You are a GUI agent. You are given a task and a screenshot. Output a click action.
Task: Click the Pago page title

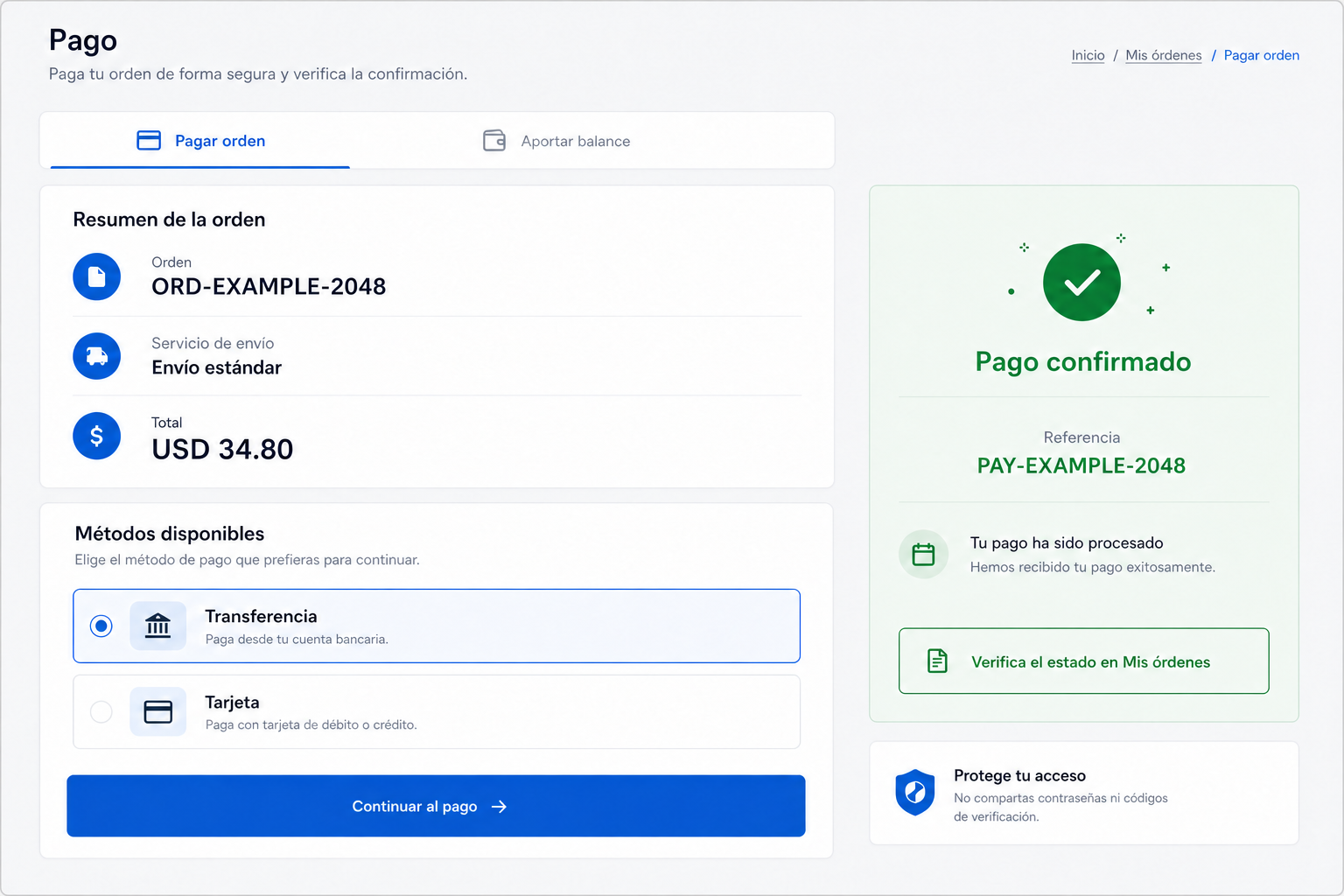83,40
